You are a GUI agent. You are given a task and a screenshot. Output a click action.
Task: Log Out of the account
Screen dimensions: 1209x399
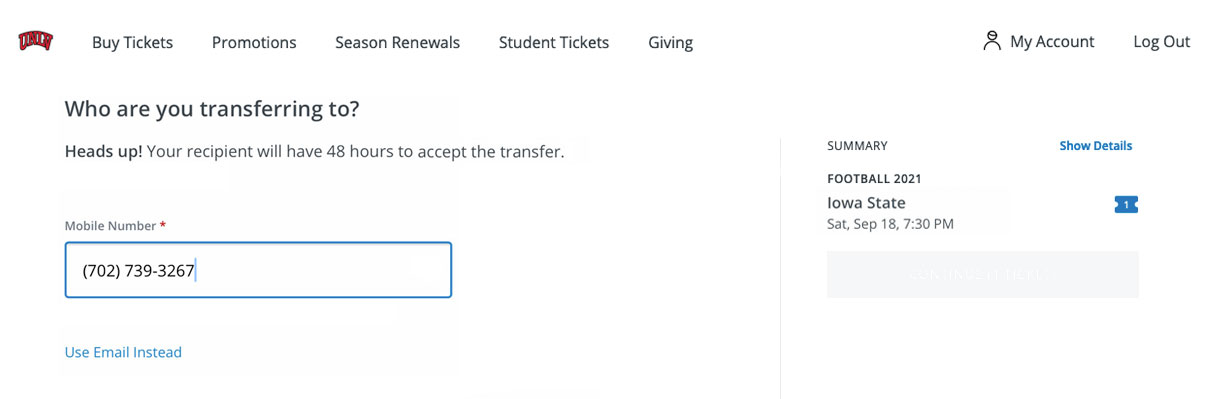(x=1161, y=42)
